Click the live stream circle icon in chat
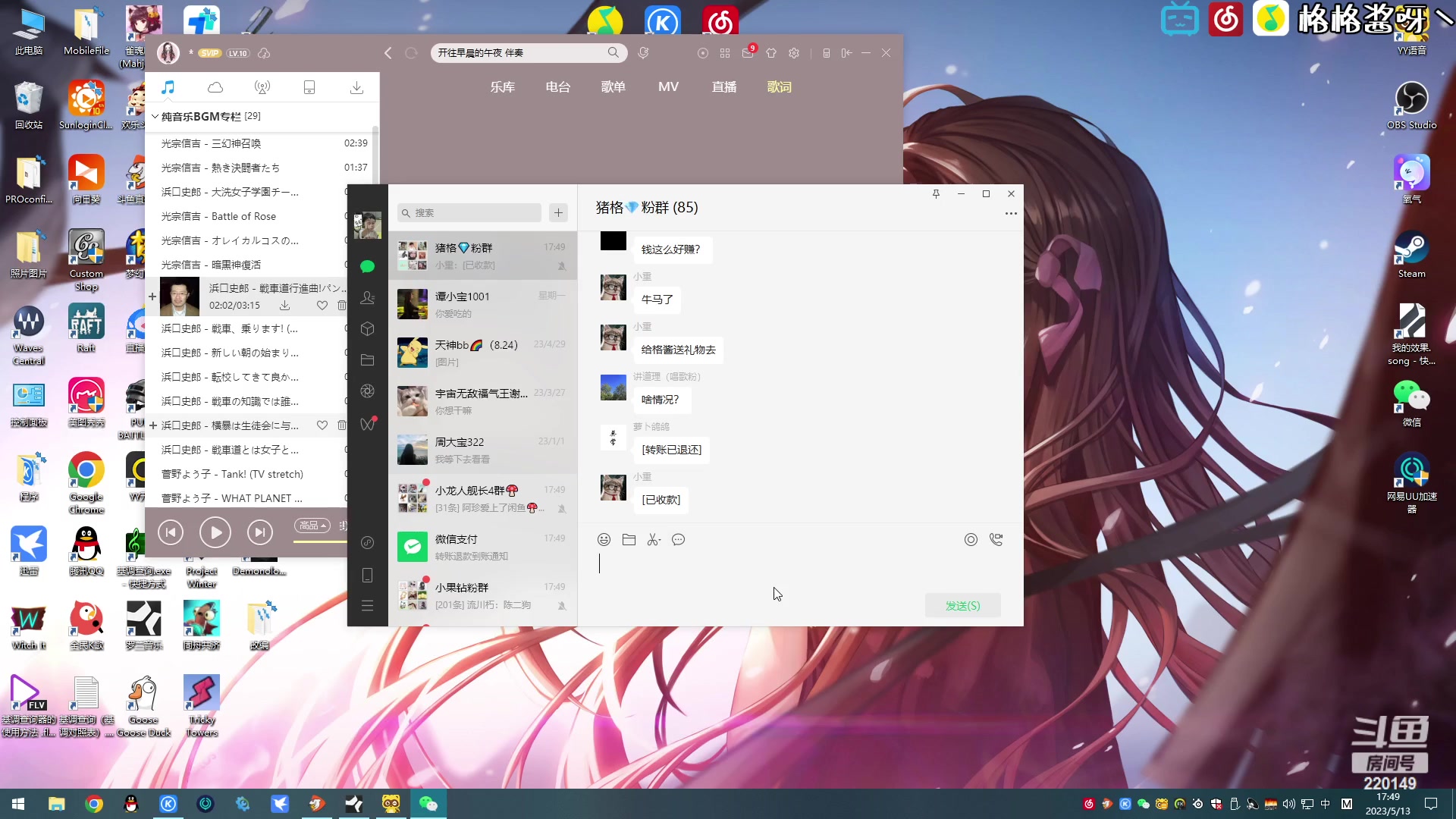The height and width of the screenshot is (819, 1456). pyautogui.click(x=971, y=540)
